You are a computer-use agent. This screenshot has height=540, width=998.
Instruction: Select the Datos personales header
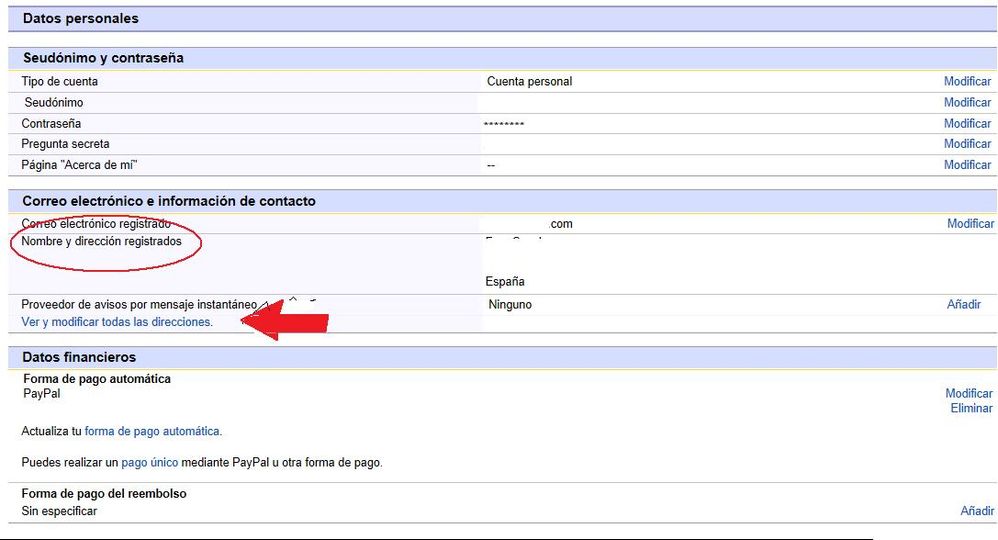click(x=81, y=19)
